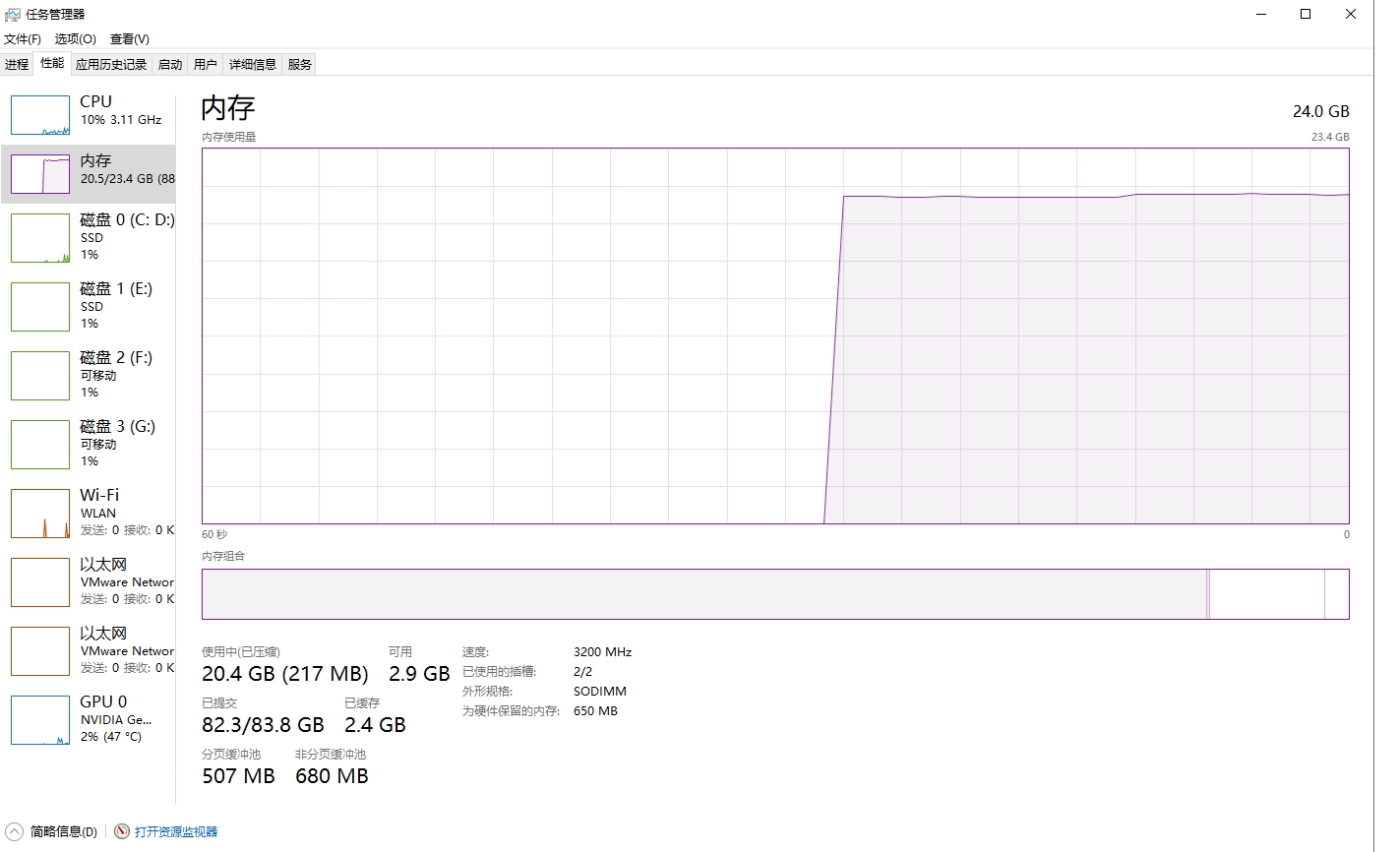Switch to the 进程 tab
1400x852 pixels.
click(x=17, y=65)
